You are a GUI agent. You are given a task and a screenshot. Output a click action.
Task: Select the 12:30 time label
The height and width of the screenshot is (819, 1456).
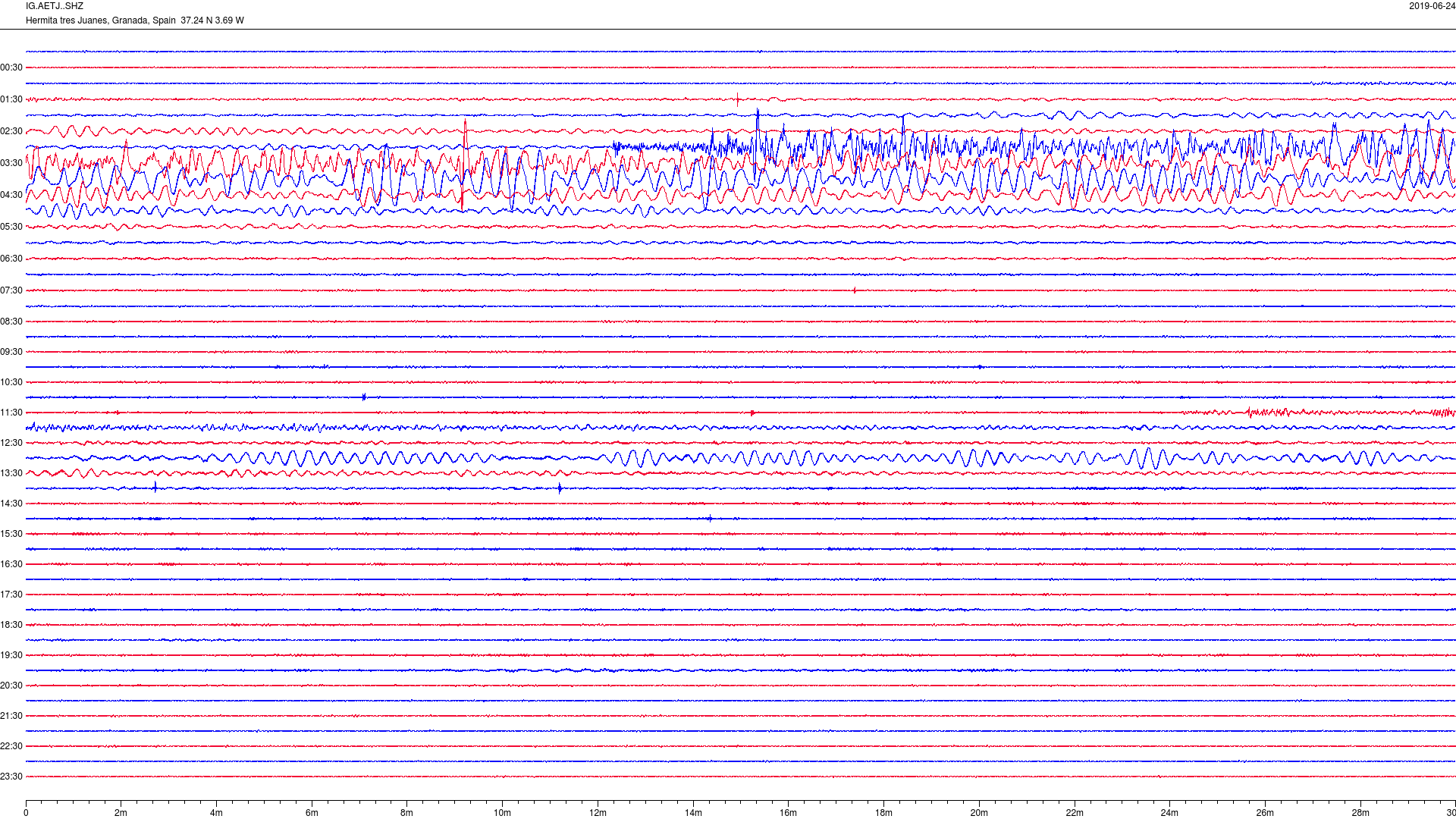11,443
